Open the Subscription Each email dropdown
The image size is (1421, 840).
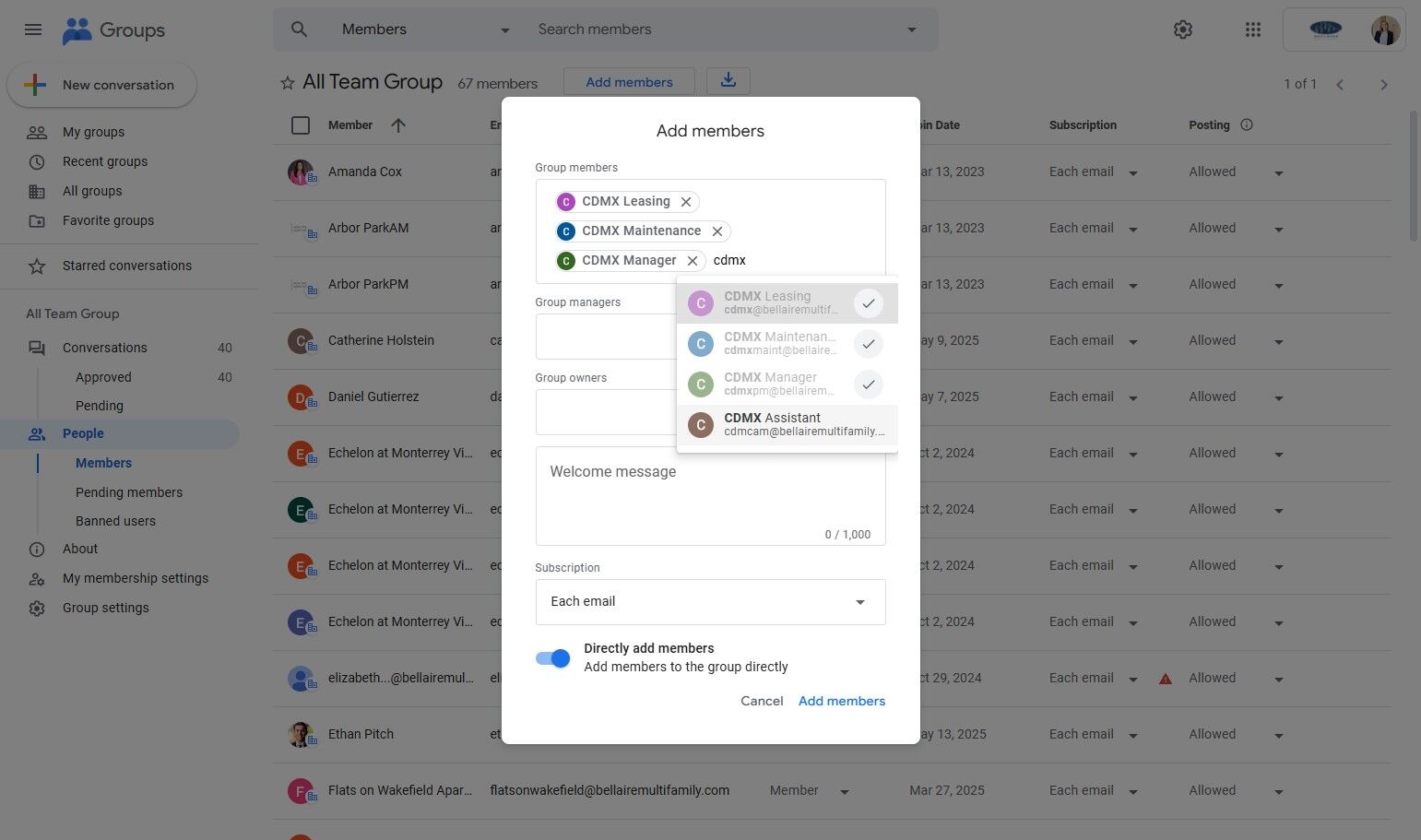[x=710, y=602]
